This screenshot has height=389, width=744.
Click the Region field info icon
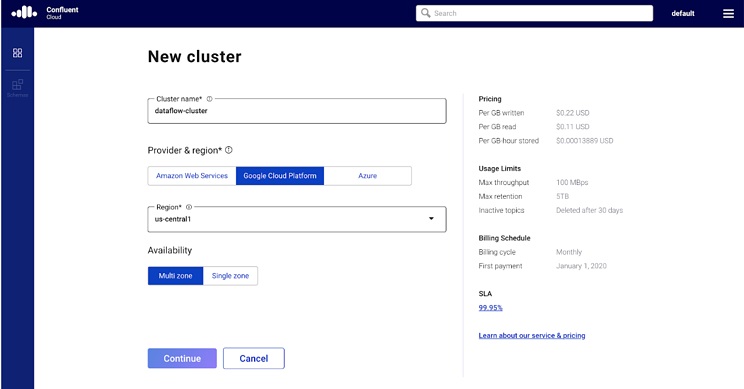(189, 207)
